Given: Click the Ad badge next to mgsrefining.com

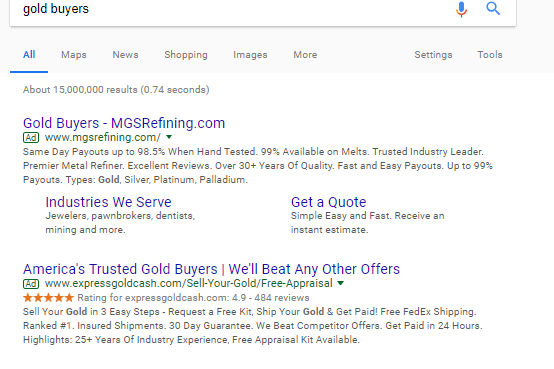Looking at the screenshot, I should [x=31, y=137].
